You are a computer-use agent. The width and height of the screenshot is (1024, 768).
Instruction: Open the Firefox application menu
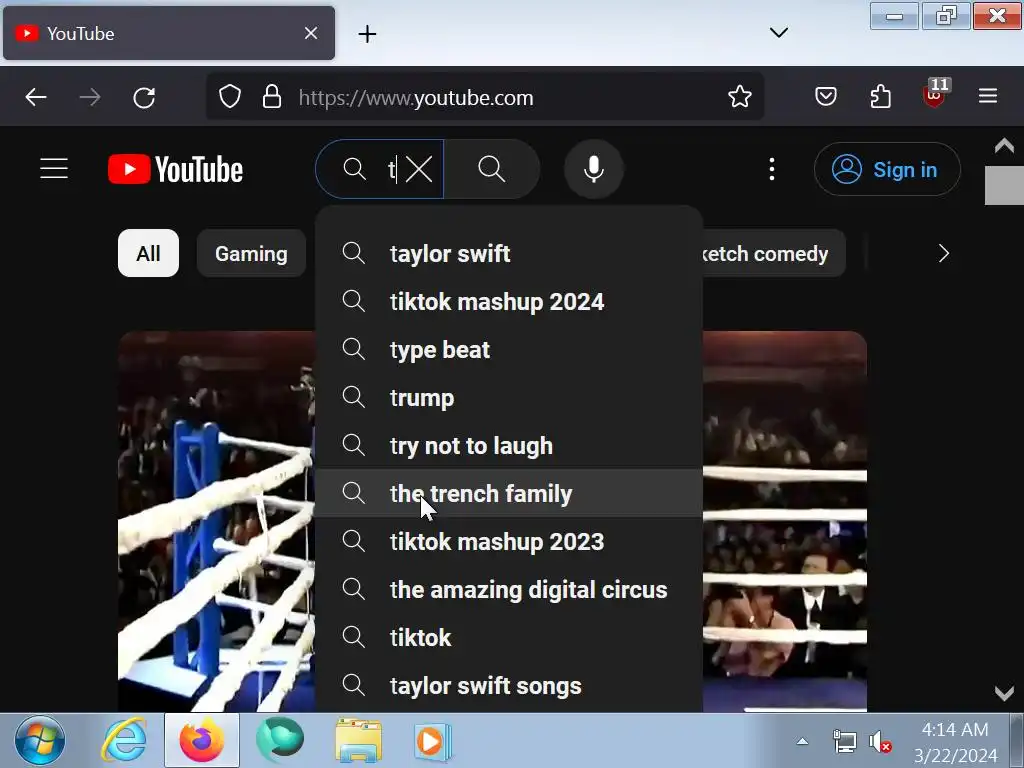[987, 97]
